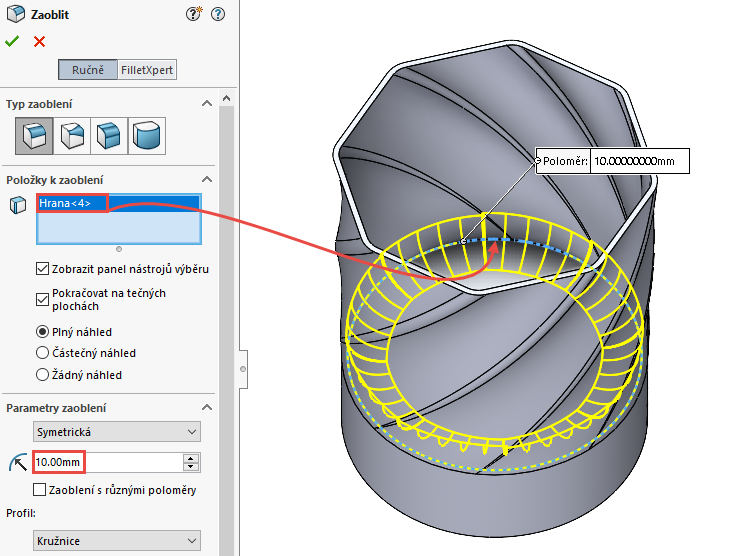750x556 pixels.
Task: Select constant size fillet type icon
Action: pos(34,136)
